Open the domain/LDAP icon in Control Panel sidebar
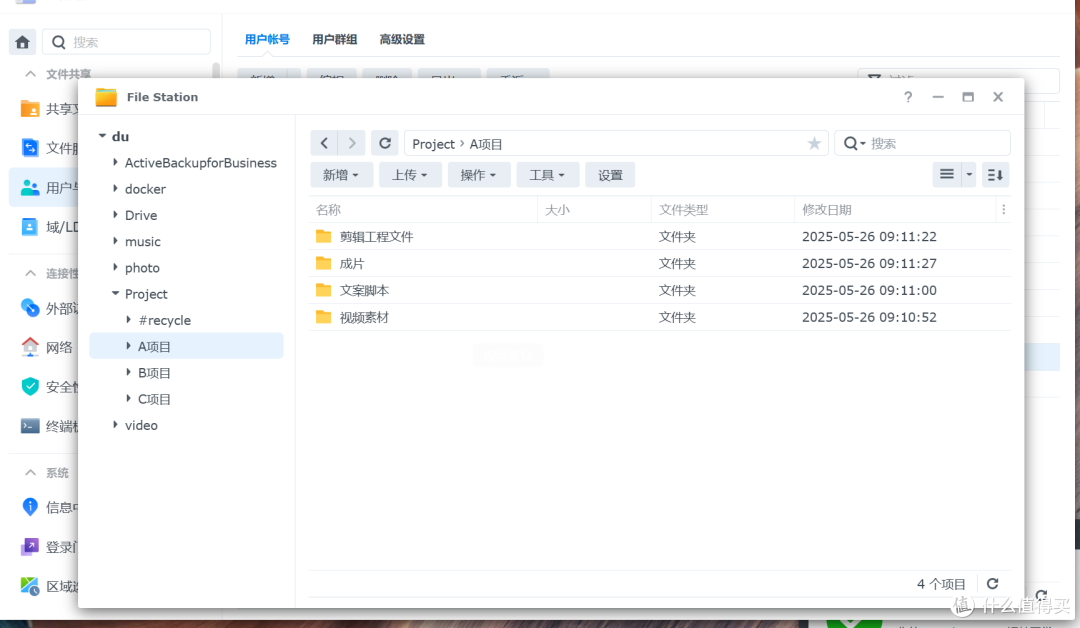 (30, 227)
